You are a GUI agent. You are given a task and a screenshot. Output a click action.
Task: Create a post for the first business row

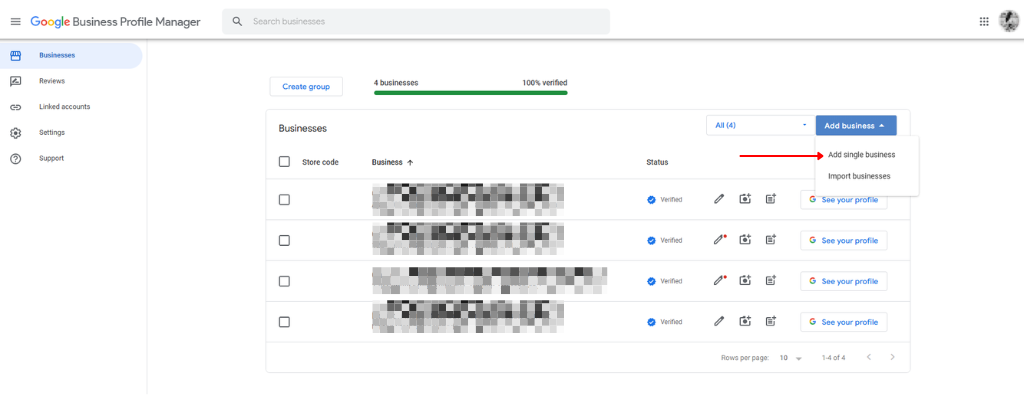click(771, 199)
